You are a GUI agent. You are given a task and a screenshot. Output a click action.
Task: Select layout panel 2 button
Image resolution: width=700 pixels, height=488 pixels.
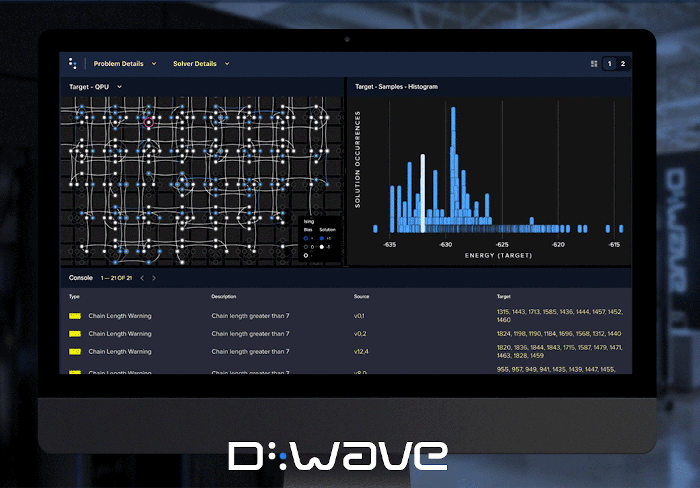623,64
